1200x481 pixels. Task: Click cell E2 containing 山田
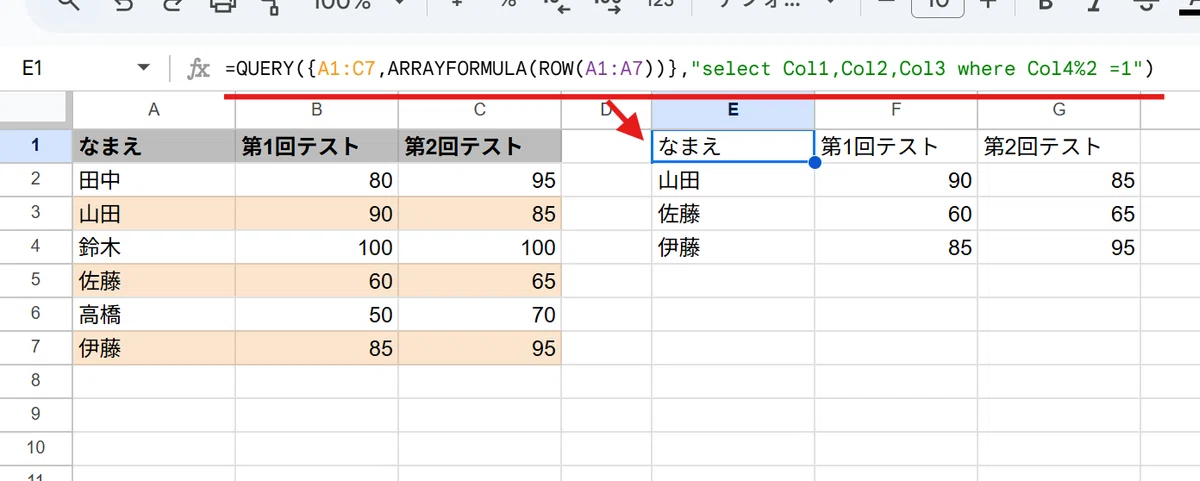pos(733,180)
